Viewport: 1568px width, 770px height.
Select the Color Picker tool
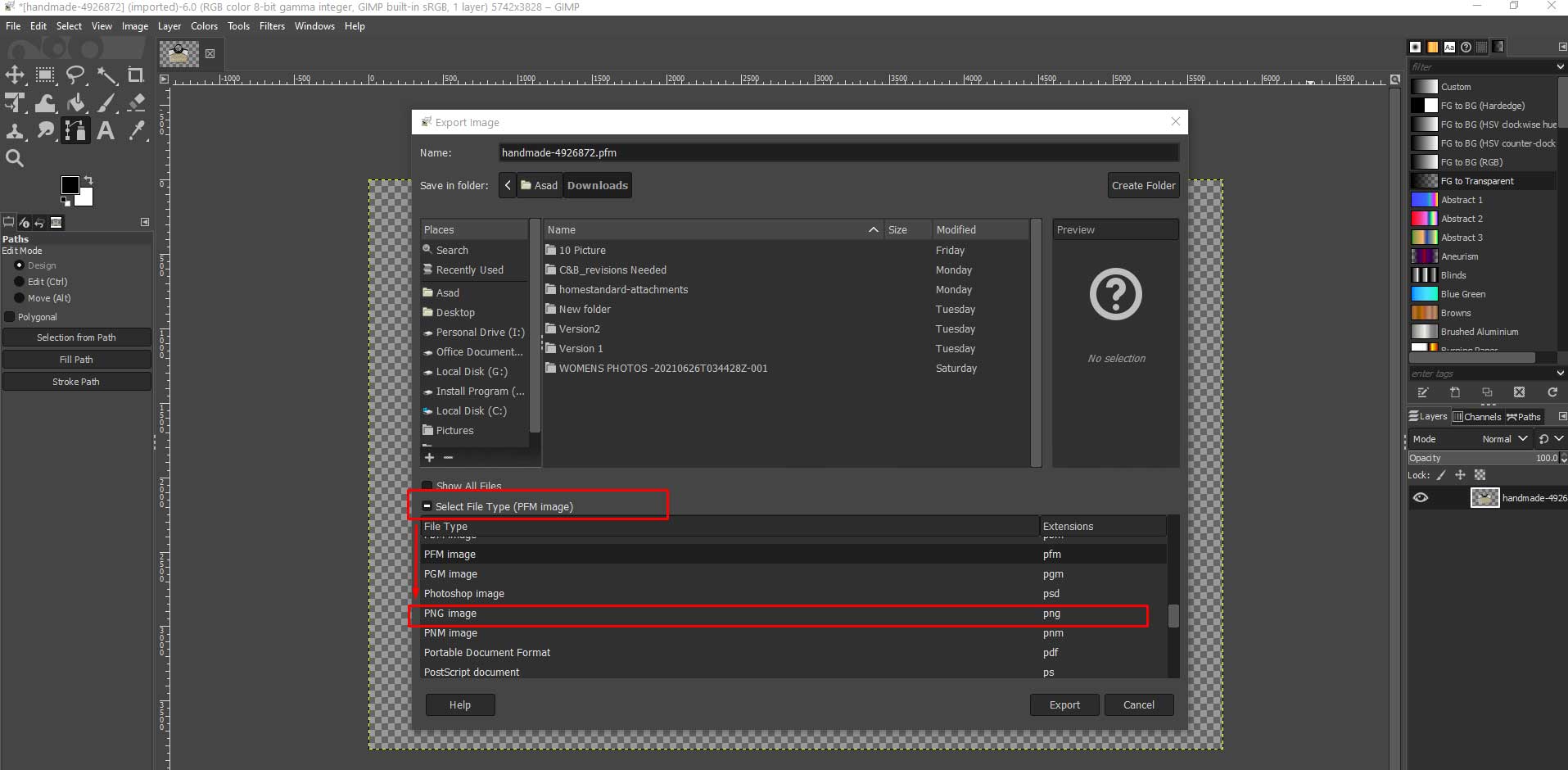tap(137, 131)
